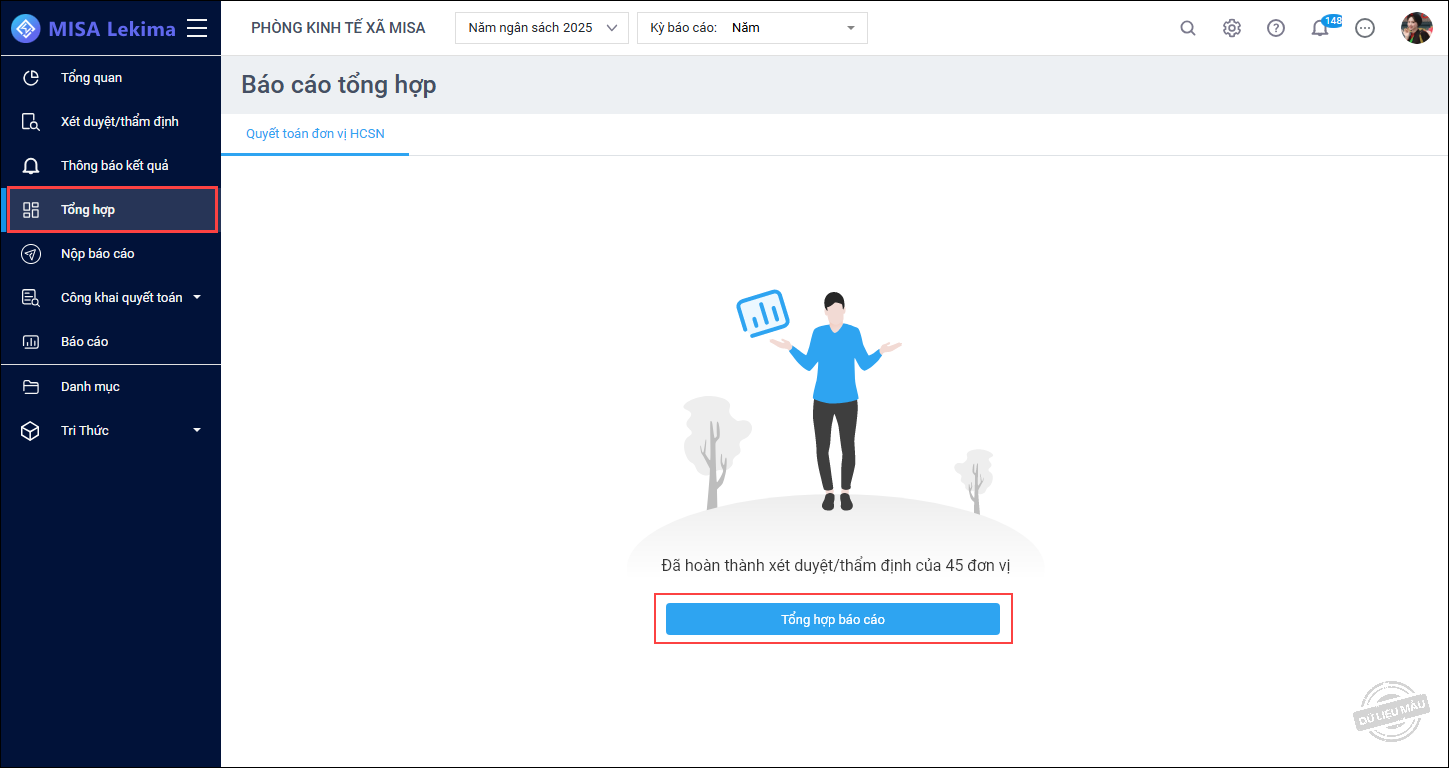Open Thông báo kết quả page
The height and width of the screenshot is (768, 1449).
[x=114, y=166]
